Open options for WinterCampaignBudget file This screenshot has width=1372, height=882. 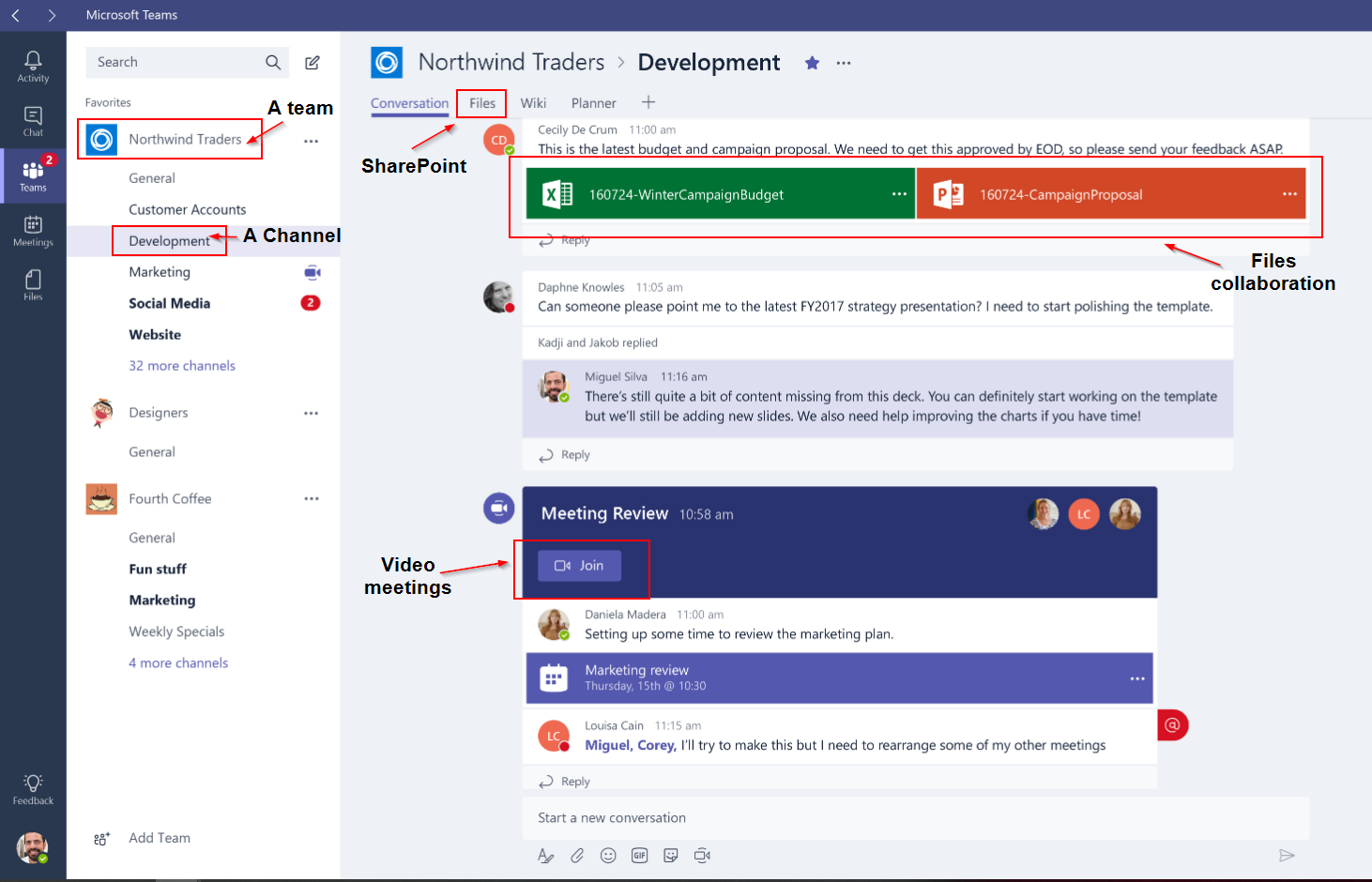(899, 194)
